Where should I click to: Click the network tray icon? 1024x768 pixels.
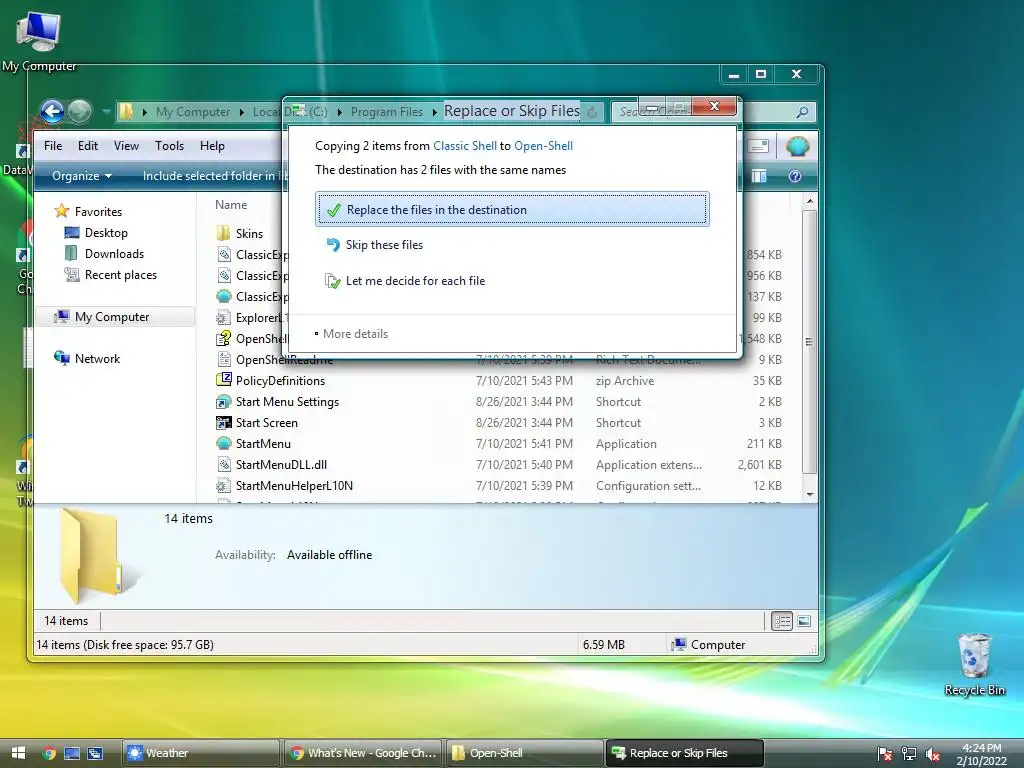pos(908,754)
